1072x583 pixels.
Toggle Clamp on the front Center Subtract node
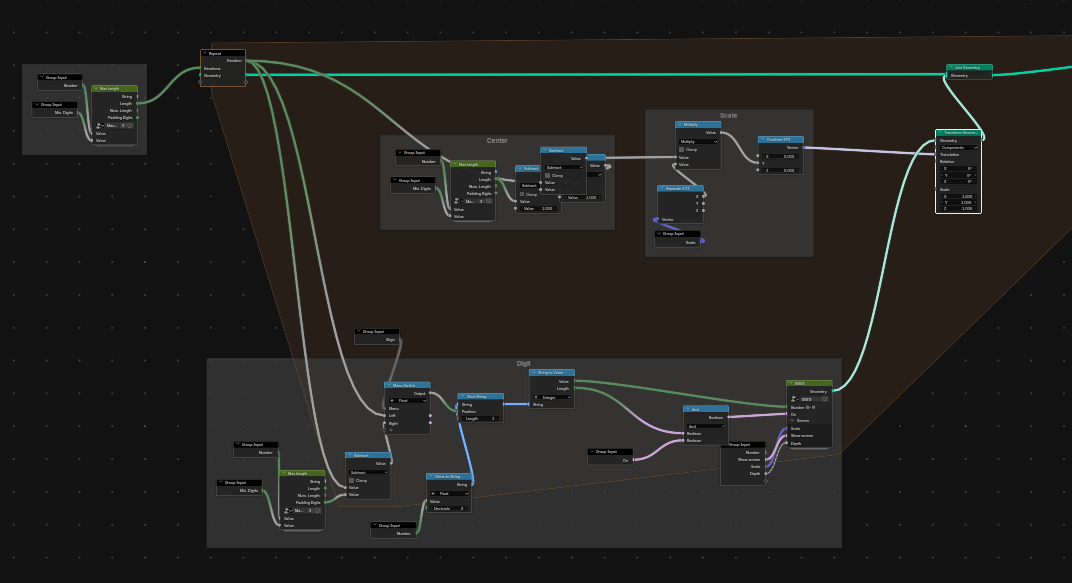pos(548,176)
